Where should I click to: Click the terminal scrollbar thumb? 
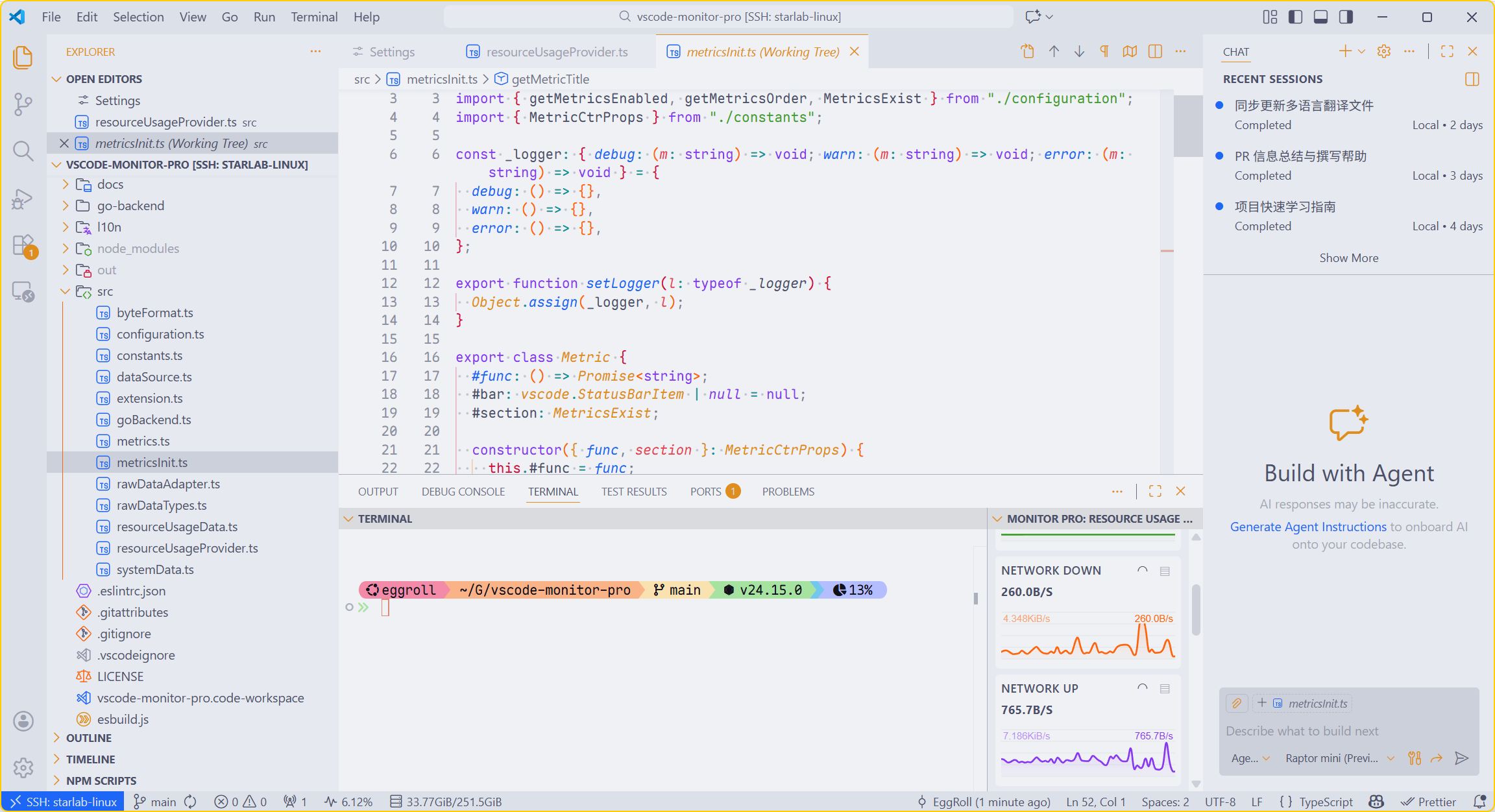click(975, 598)
